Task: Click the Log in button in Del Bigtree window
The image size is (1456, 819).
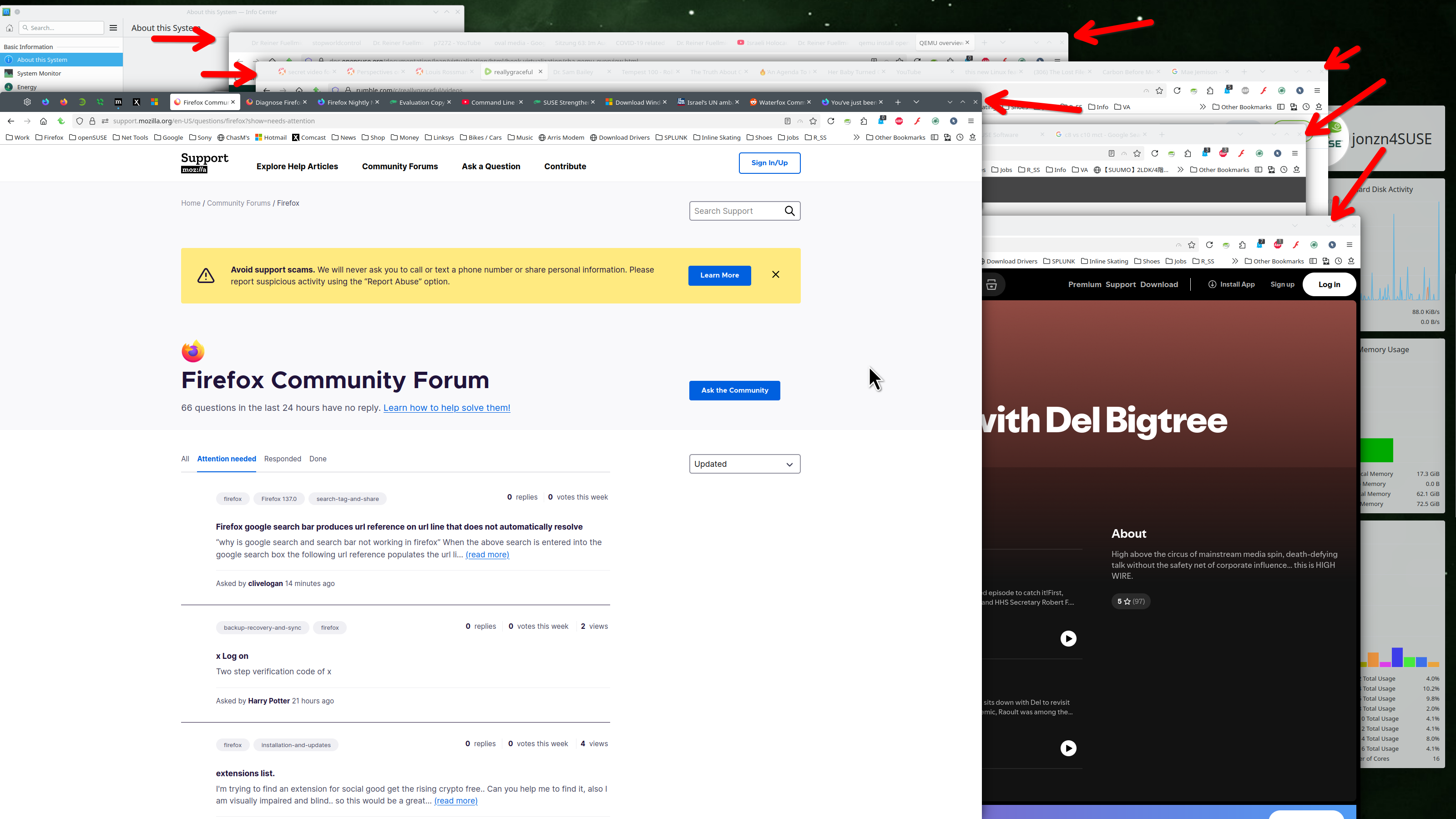Action: [1329, 284]
